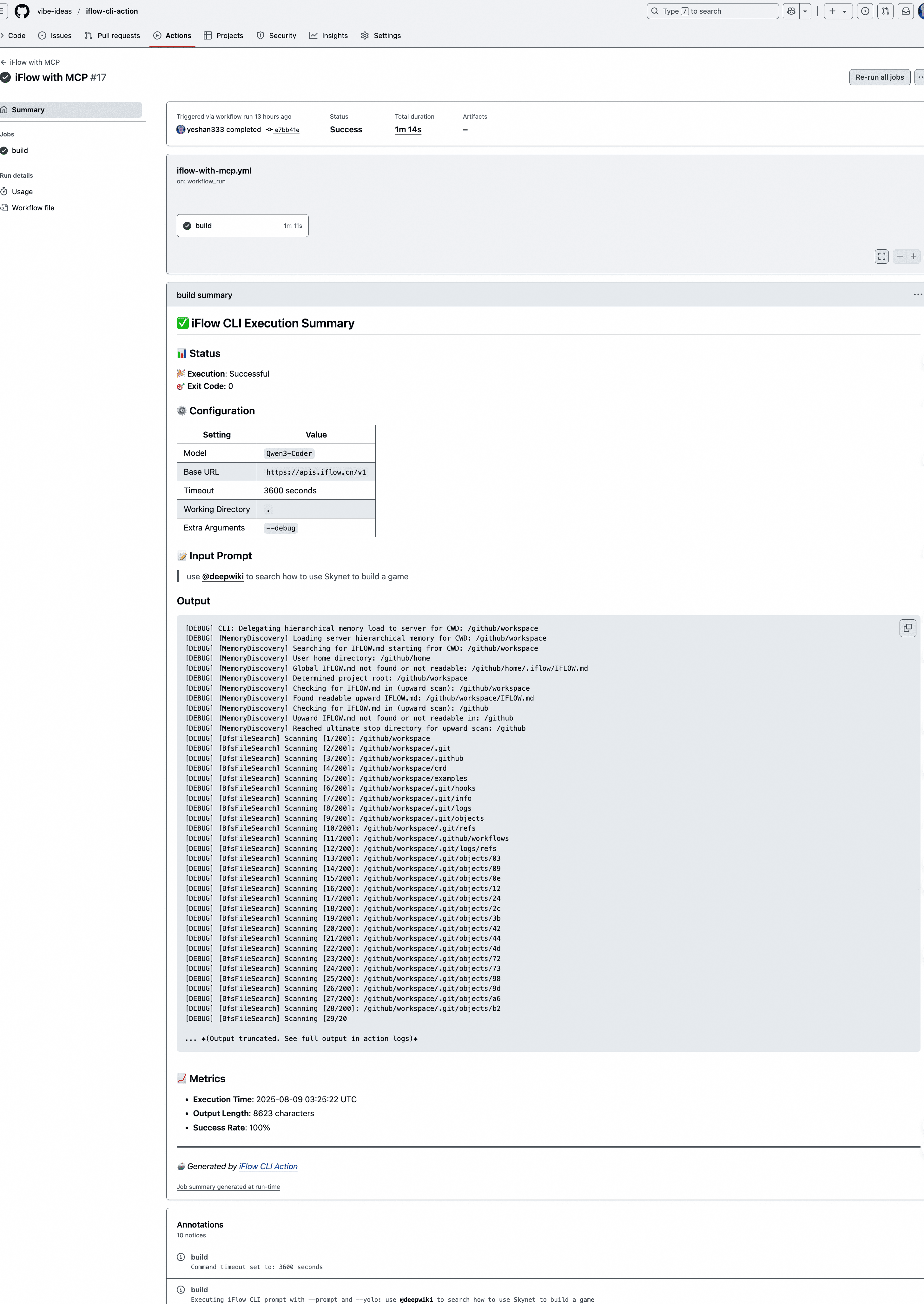This screenshot has width=924, height=1304.
Task: Open pull requests icon in header
Action: click(x=885, y=11)
